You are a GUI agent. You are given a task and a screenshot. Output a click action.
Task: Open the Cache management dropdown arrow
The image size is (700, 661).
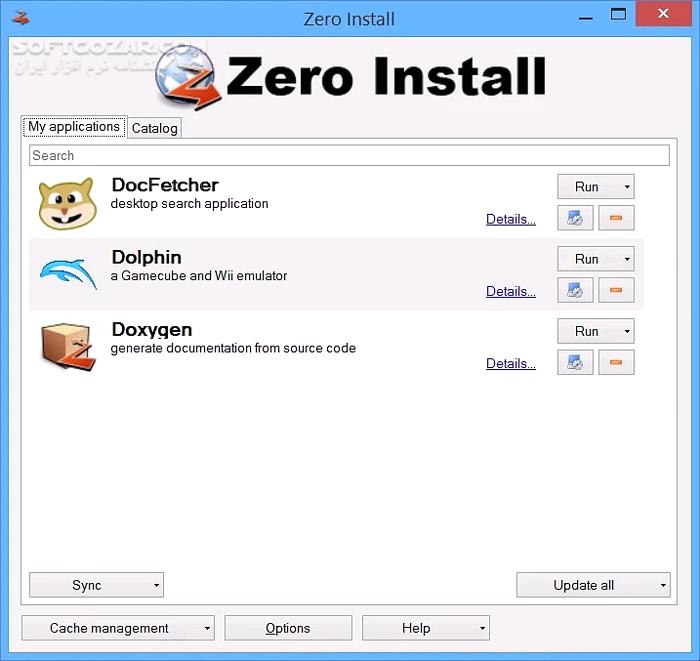[x=207, y=628]
